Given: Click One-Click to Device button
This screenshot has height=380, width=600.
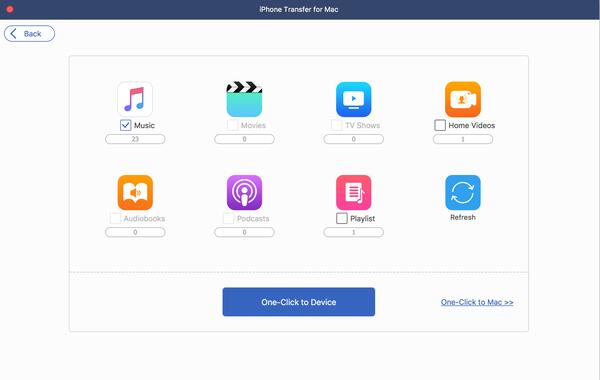Looking at the screenshot, I should (x=298, y=302).
